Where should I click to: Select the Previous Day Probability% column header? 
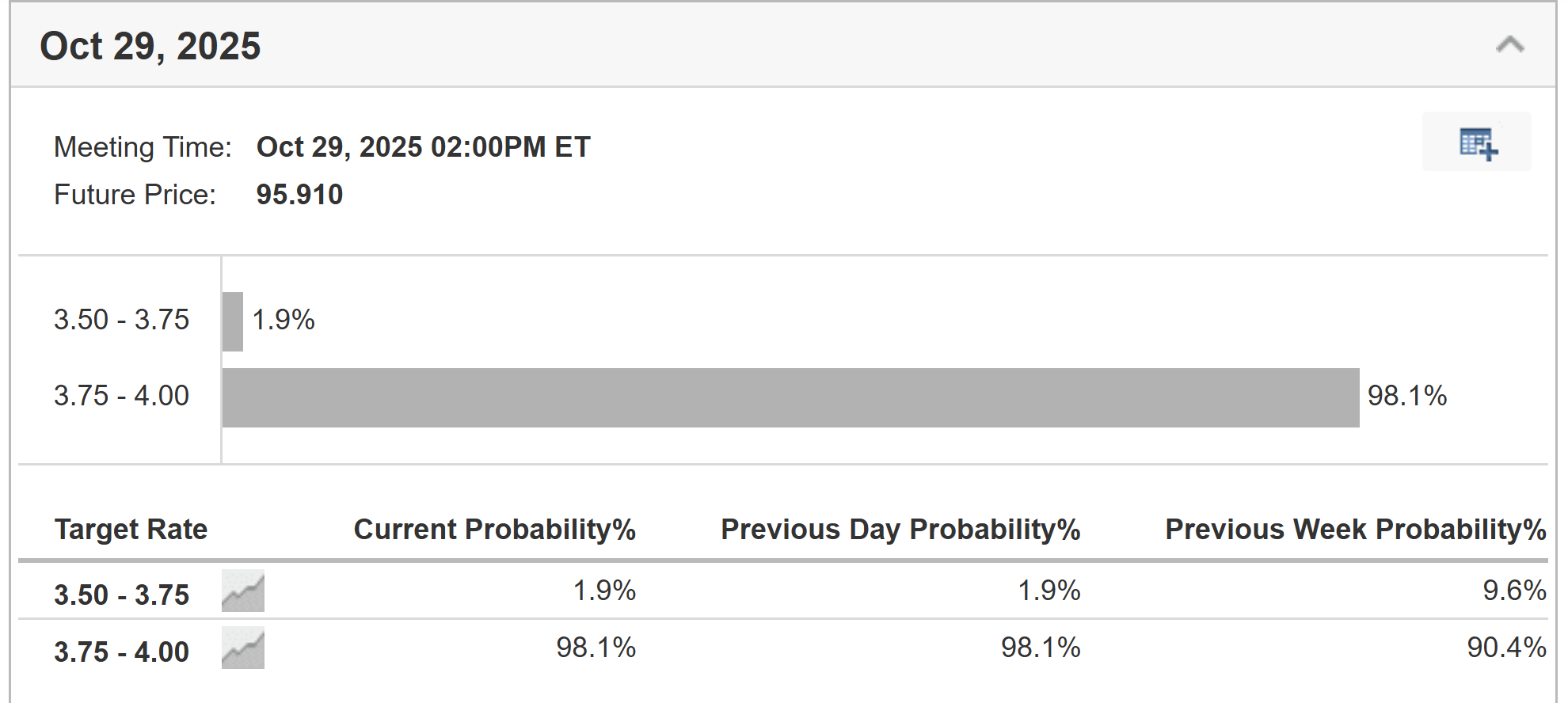[x=900, y=529]
